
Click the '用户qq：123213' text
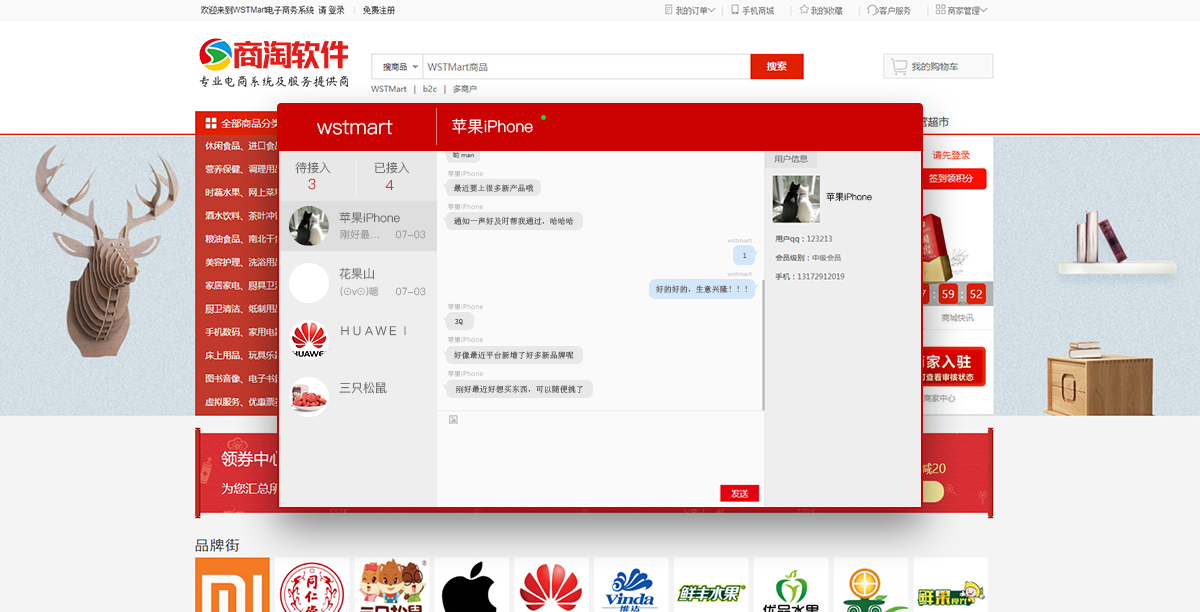804,239
